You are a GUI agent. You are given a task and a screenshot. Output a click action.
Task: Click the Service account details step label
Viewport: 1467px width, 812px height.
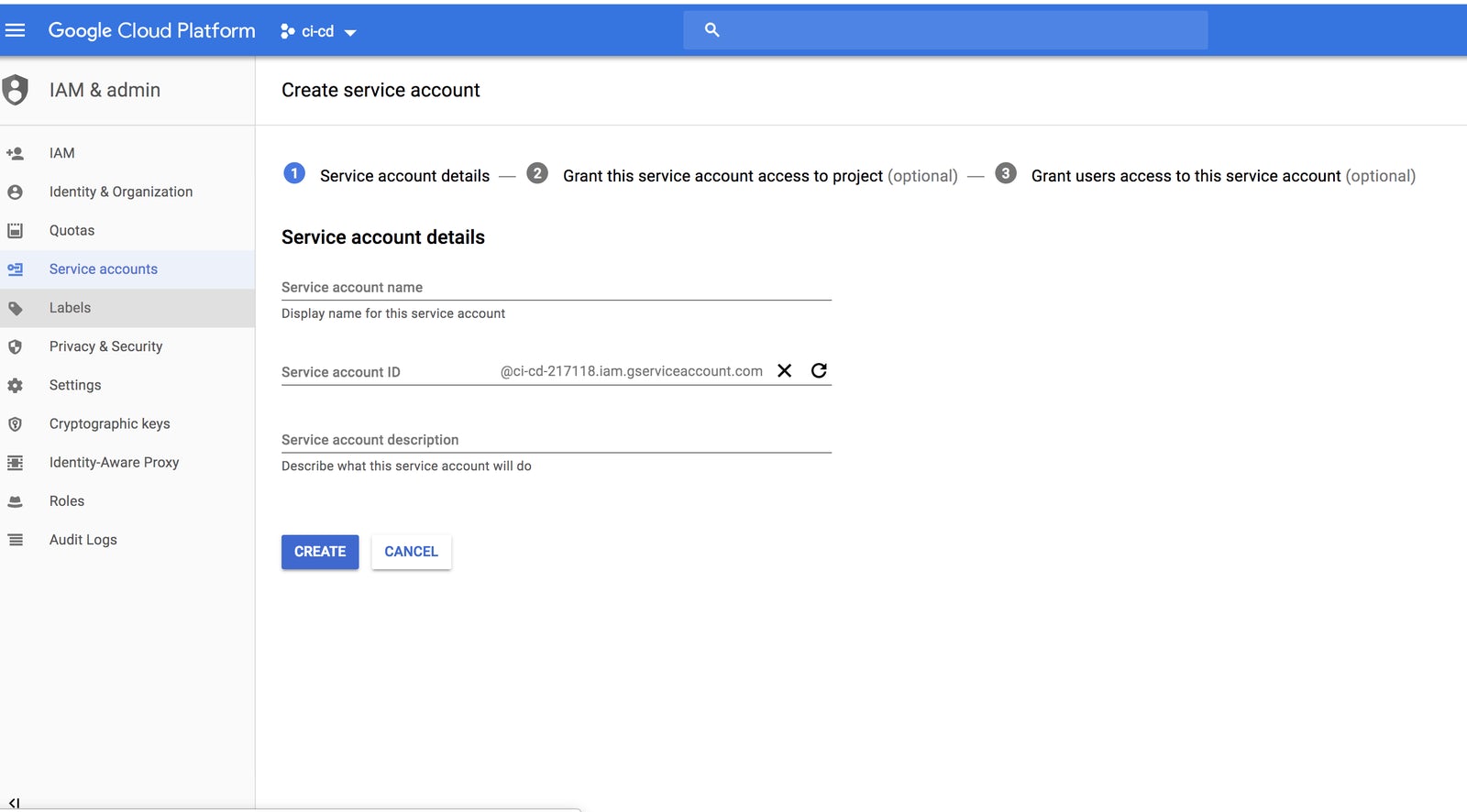(404, 176)
